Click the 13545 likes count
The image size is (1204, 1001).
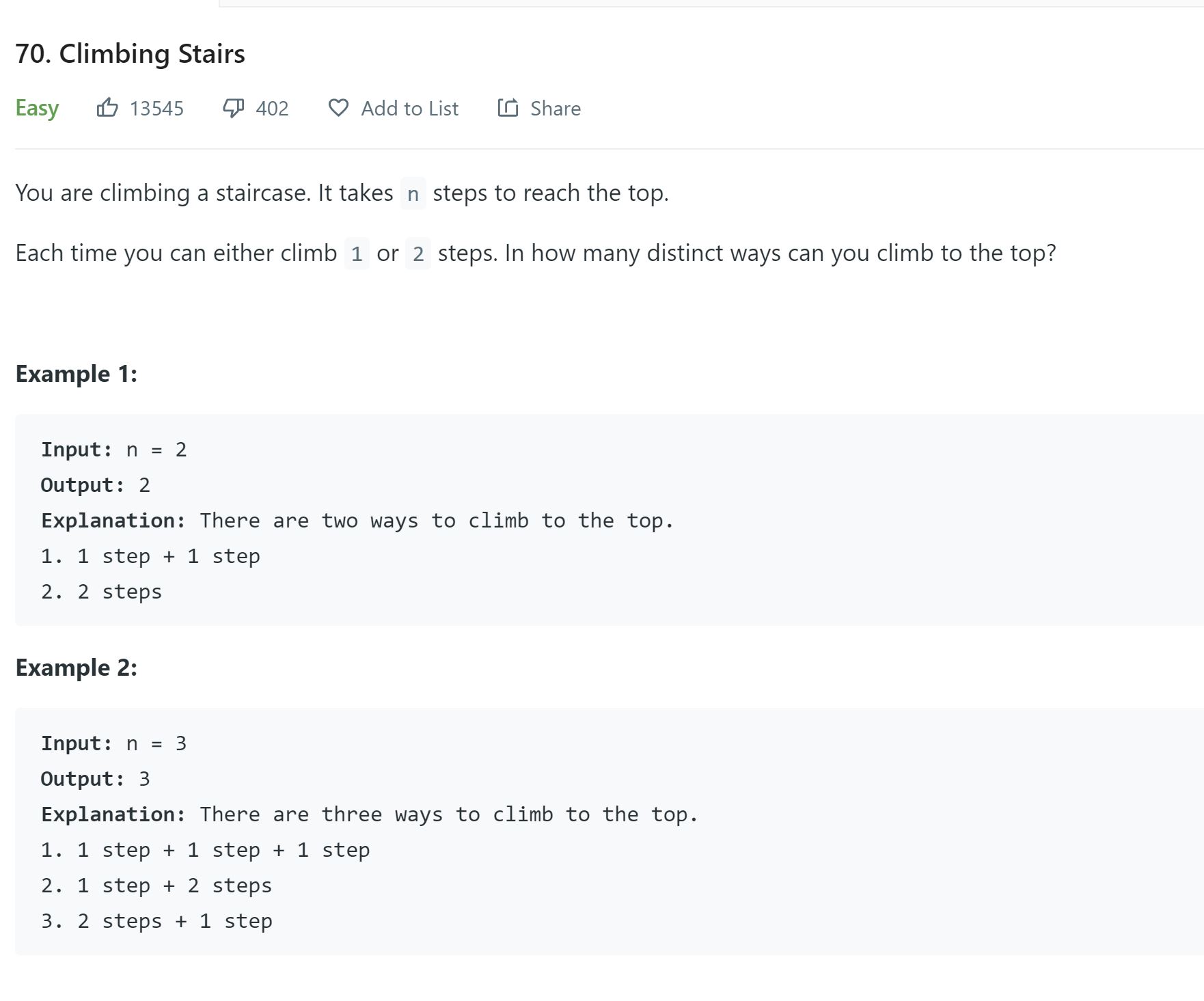pos(156,109)
